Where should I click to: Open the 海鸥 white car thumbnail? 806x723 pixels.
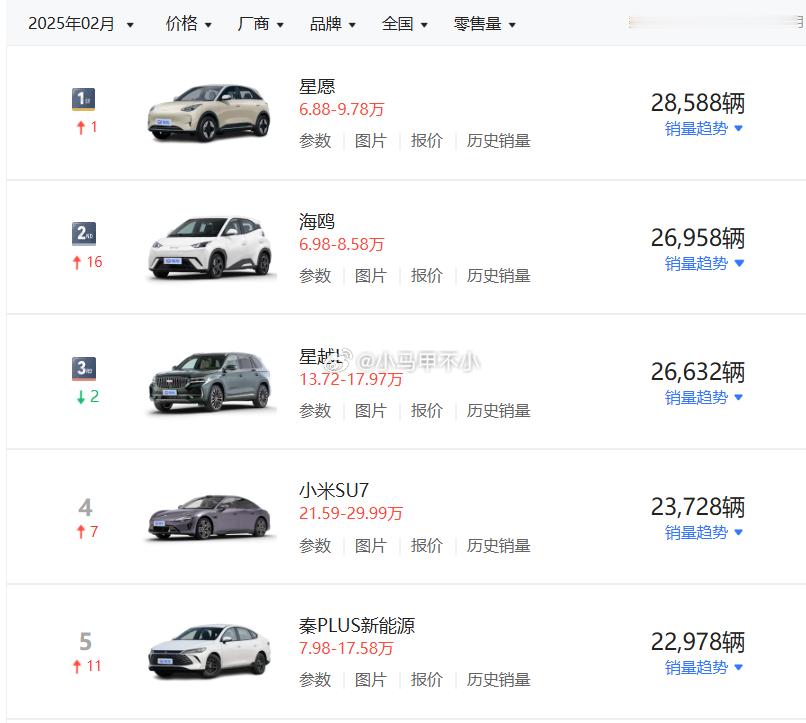click(210, 248)
